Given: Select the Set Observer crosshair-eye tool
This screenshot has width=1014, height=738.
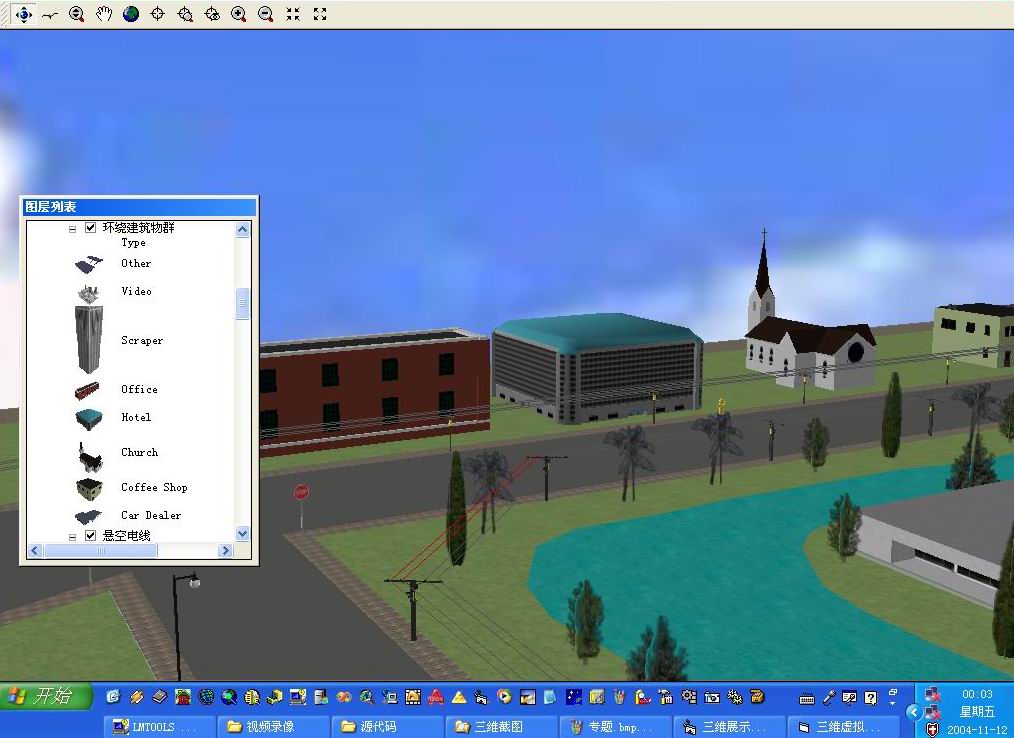Looking at the screenshot, I should 212,14.
